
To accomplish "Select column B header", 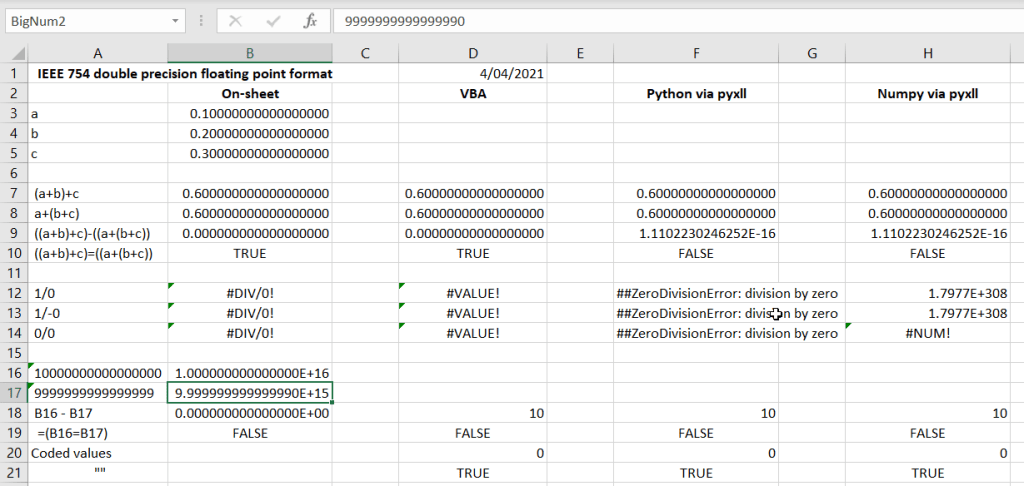I will tap(249, 52).
